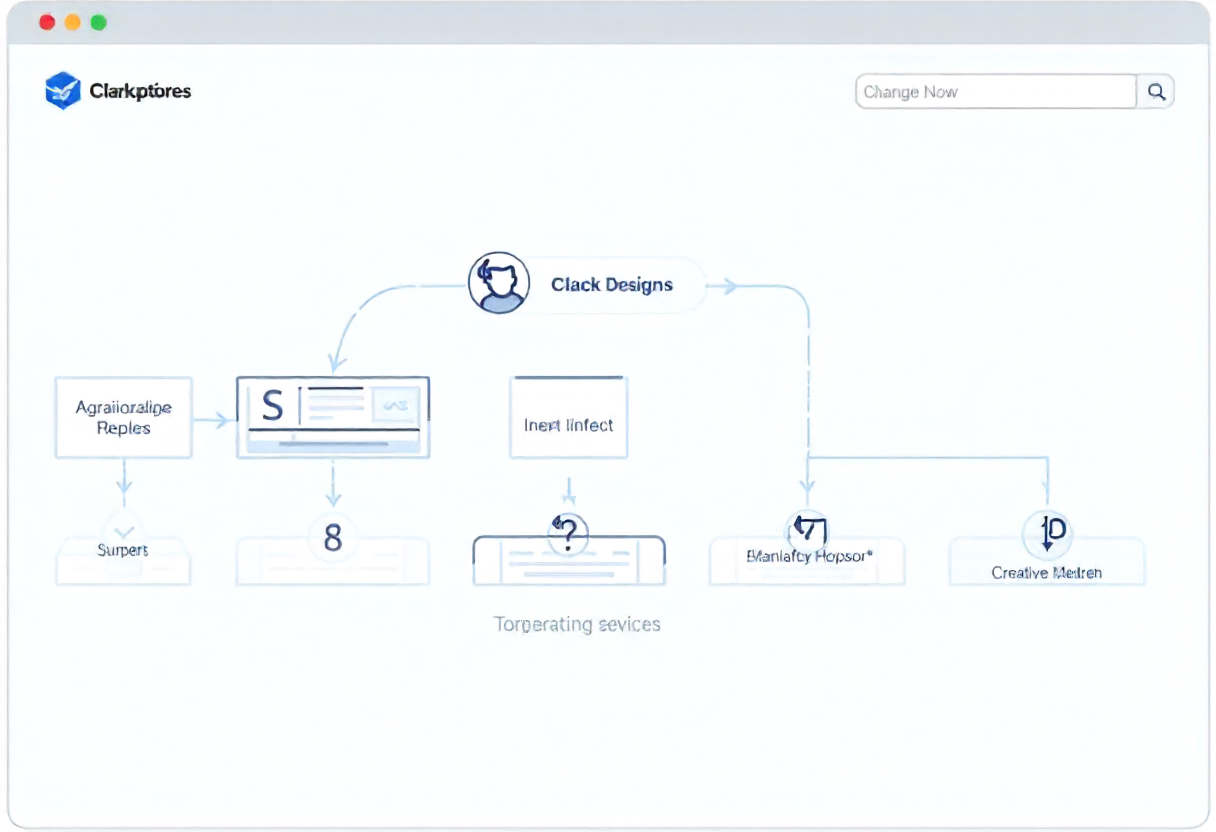The width and height of the screenshot is (1216, 832).
Task: Click the Clack Designs label
Action: pyautogui.click(x=612, y=285)
